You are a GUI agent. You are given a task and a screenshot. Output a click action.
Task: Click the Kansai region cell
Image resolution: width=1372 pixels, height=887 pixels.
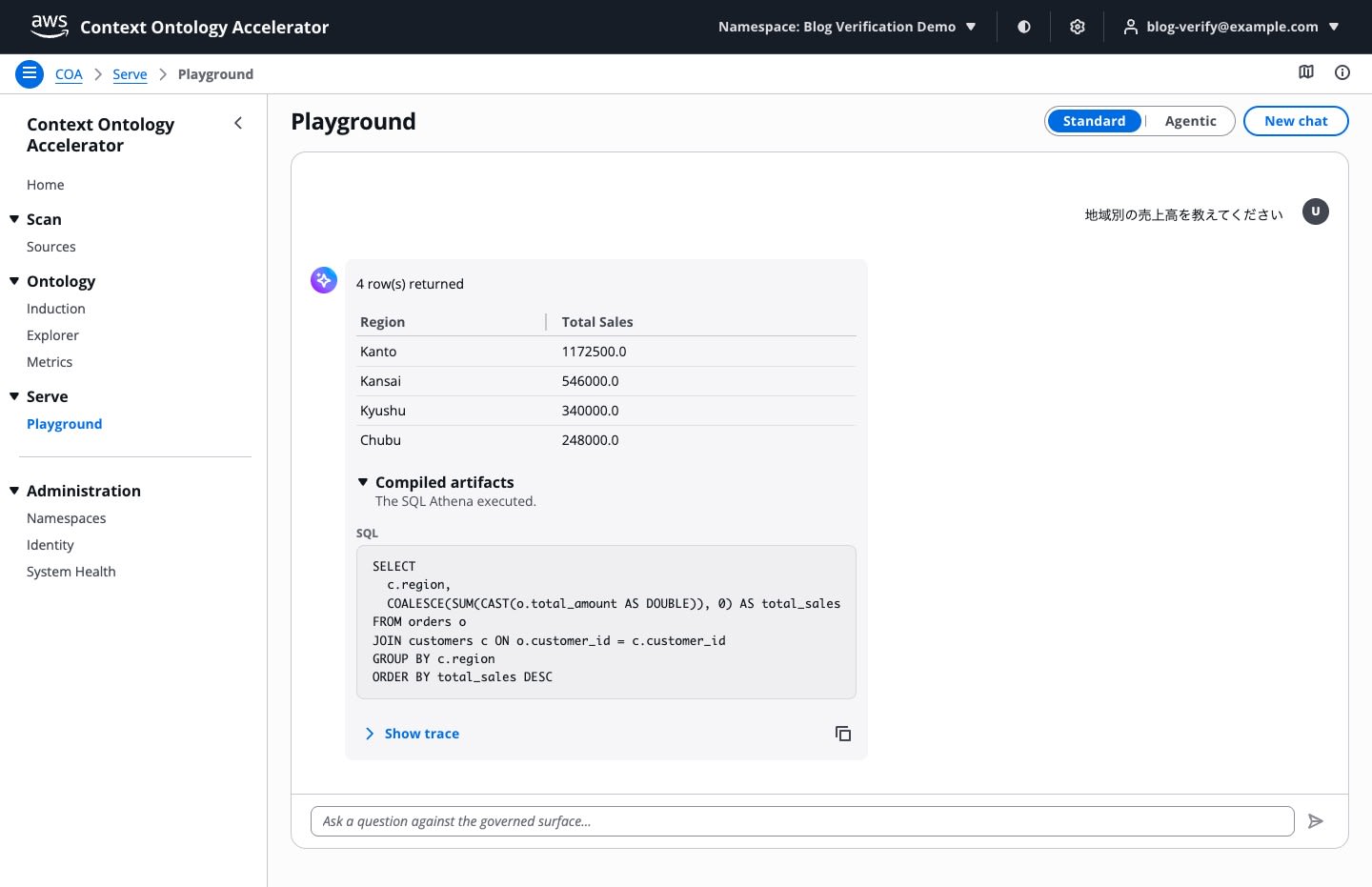381,381
